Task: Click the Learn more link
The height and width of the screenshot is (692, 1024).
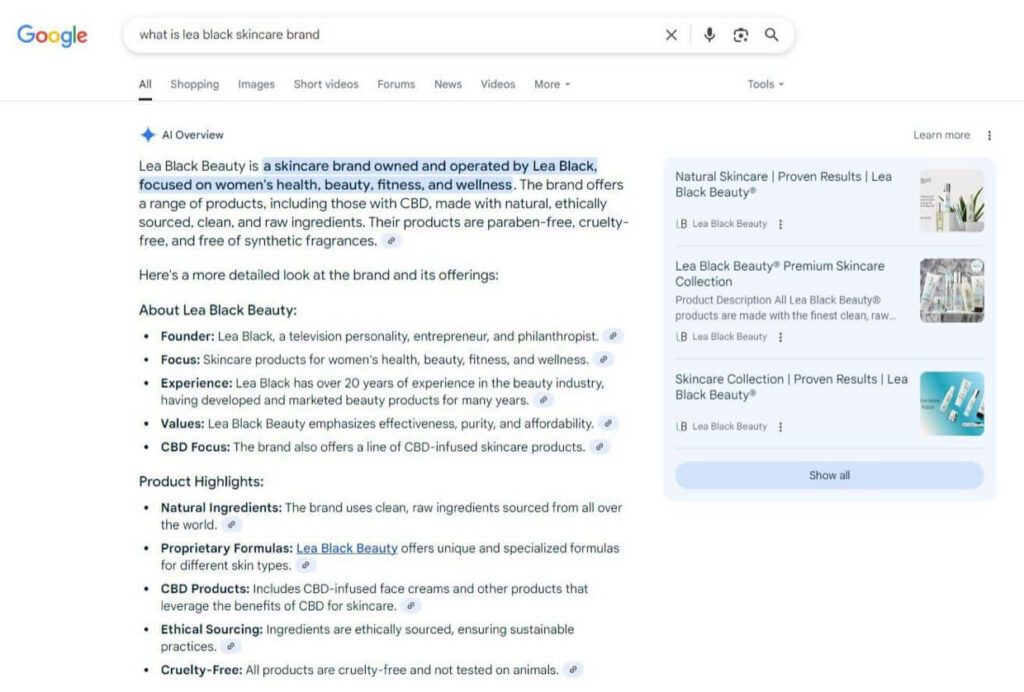Action: click(x=941, y=136)
